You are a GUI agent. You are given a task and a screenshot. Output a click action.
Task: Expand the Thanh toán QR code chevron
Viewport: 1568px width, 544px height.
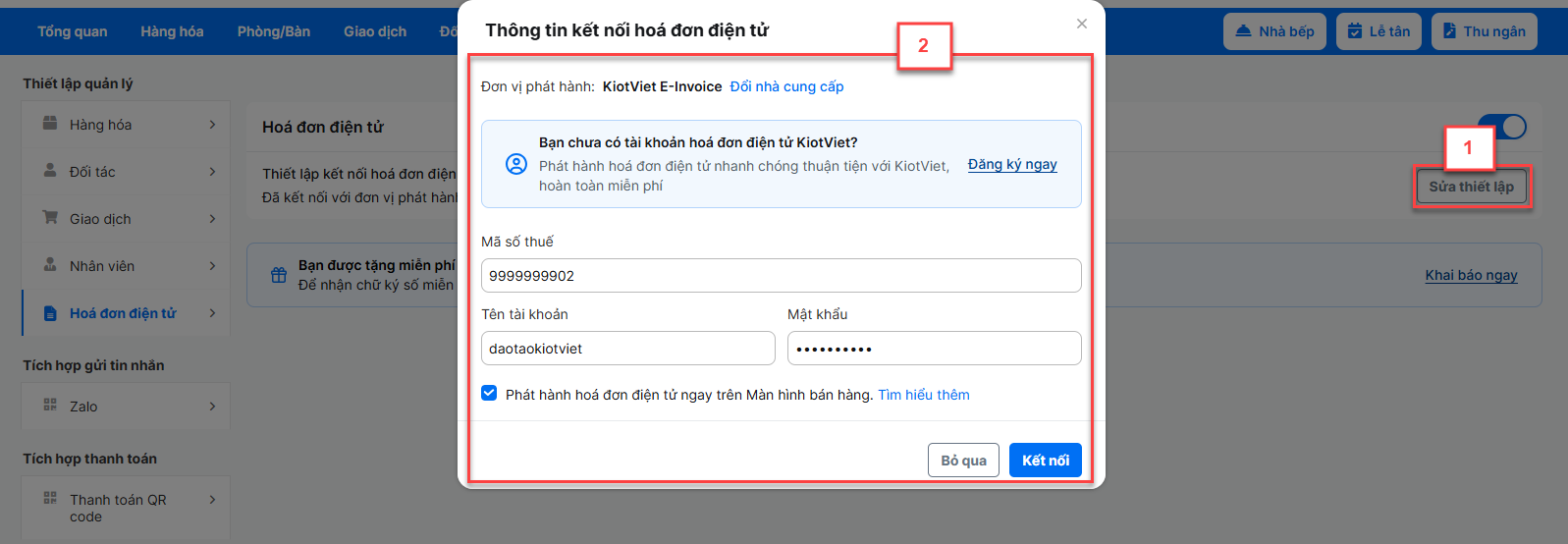pos(212,500)
